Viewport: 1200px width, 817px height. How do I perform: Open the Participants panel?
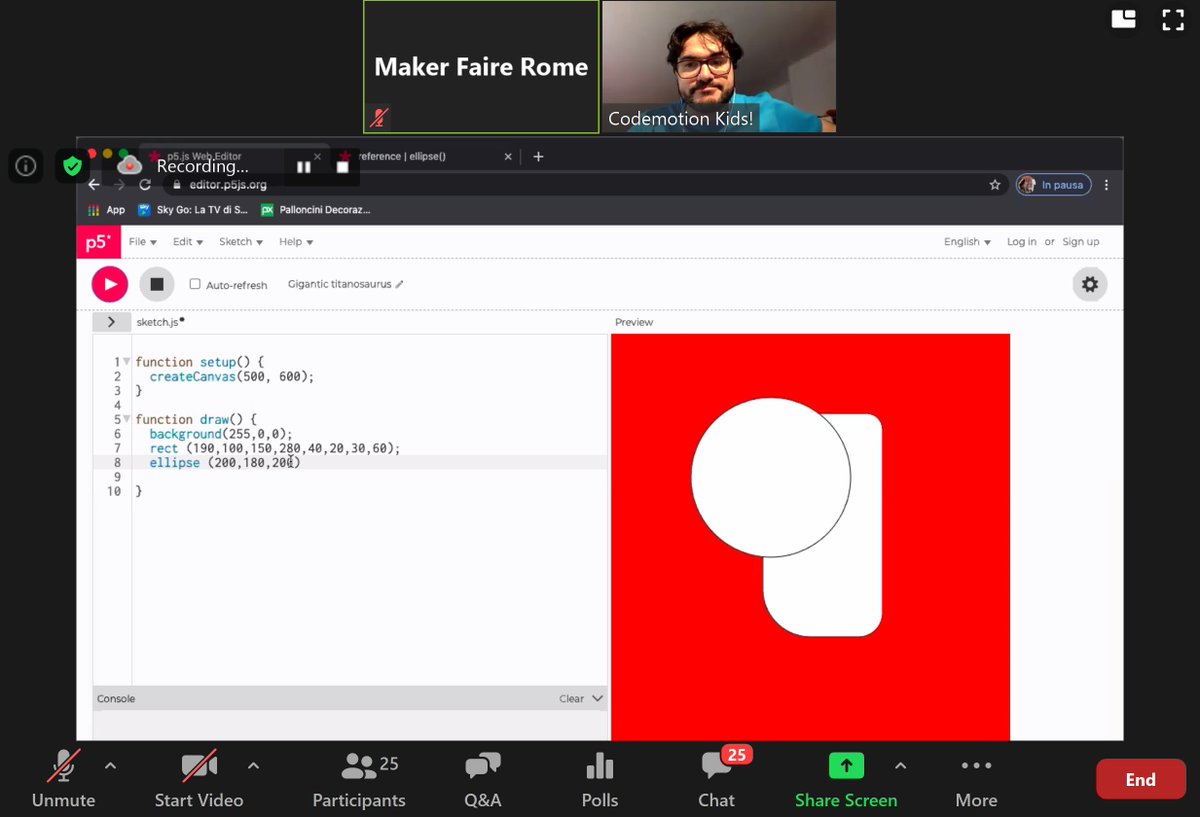pos(359,779)
